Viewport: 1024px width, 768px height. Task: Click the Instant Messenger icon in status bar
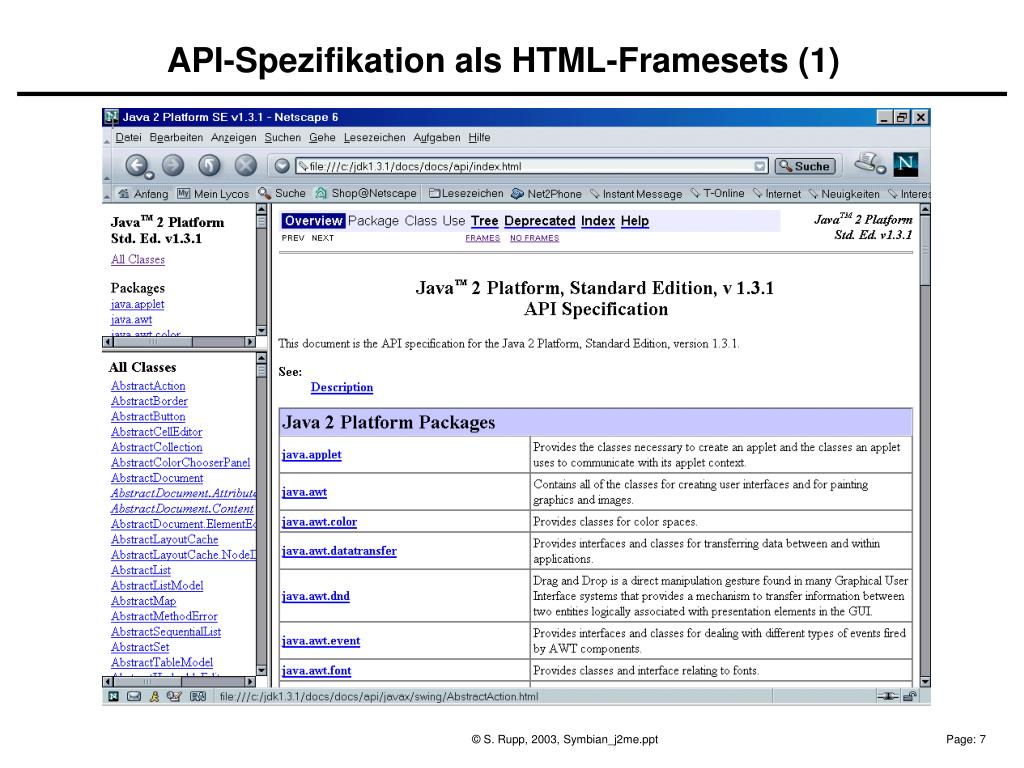click(154, 697)
